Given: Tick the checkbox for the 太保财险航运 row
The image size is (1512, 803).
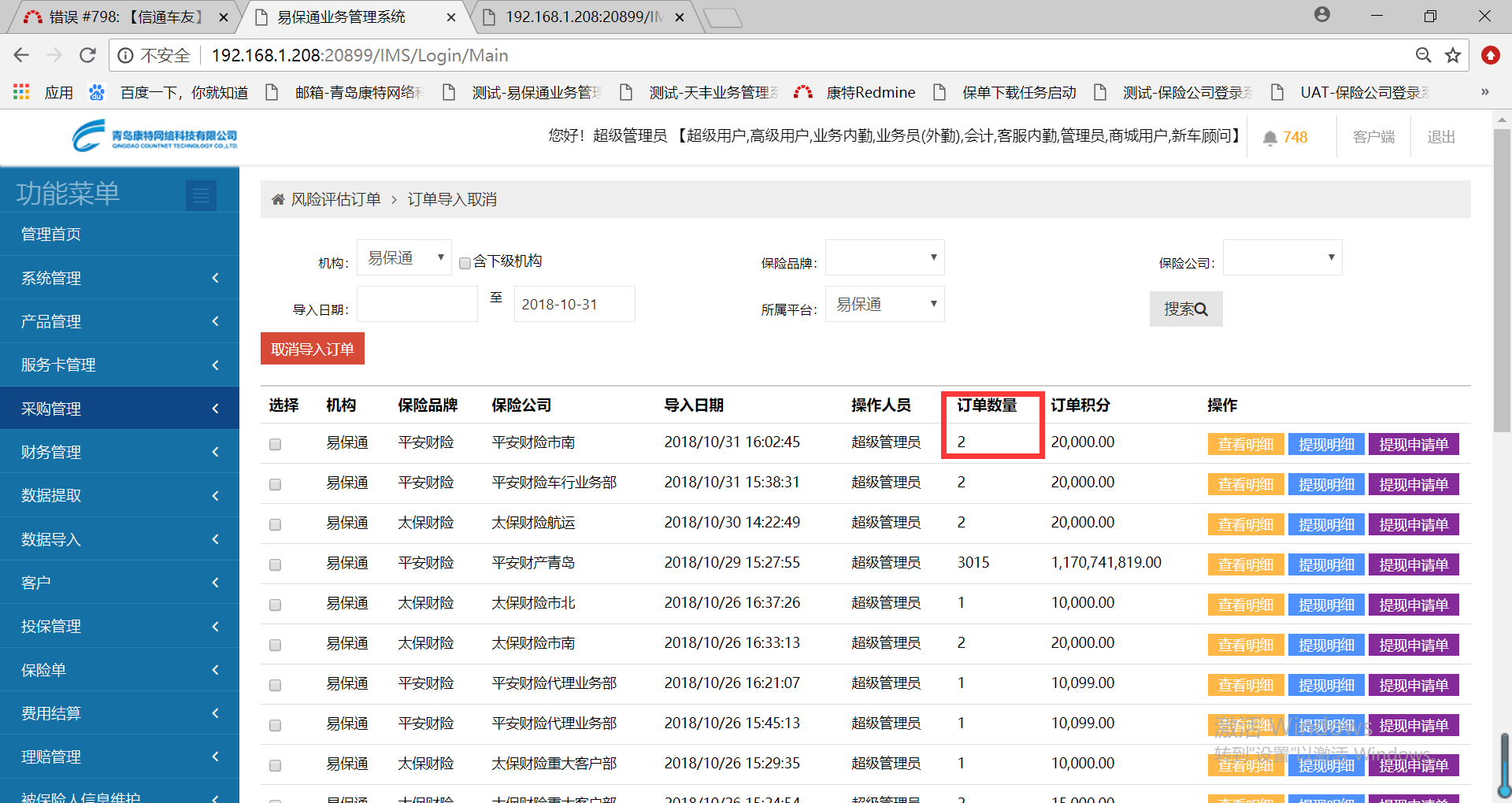Looking at the screenshot, I should [275, 524].
